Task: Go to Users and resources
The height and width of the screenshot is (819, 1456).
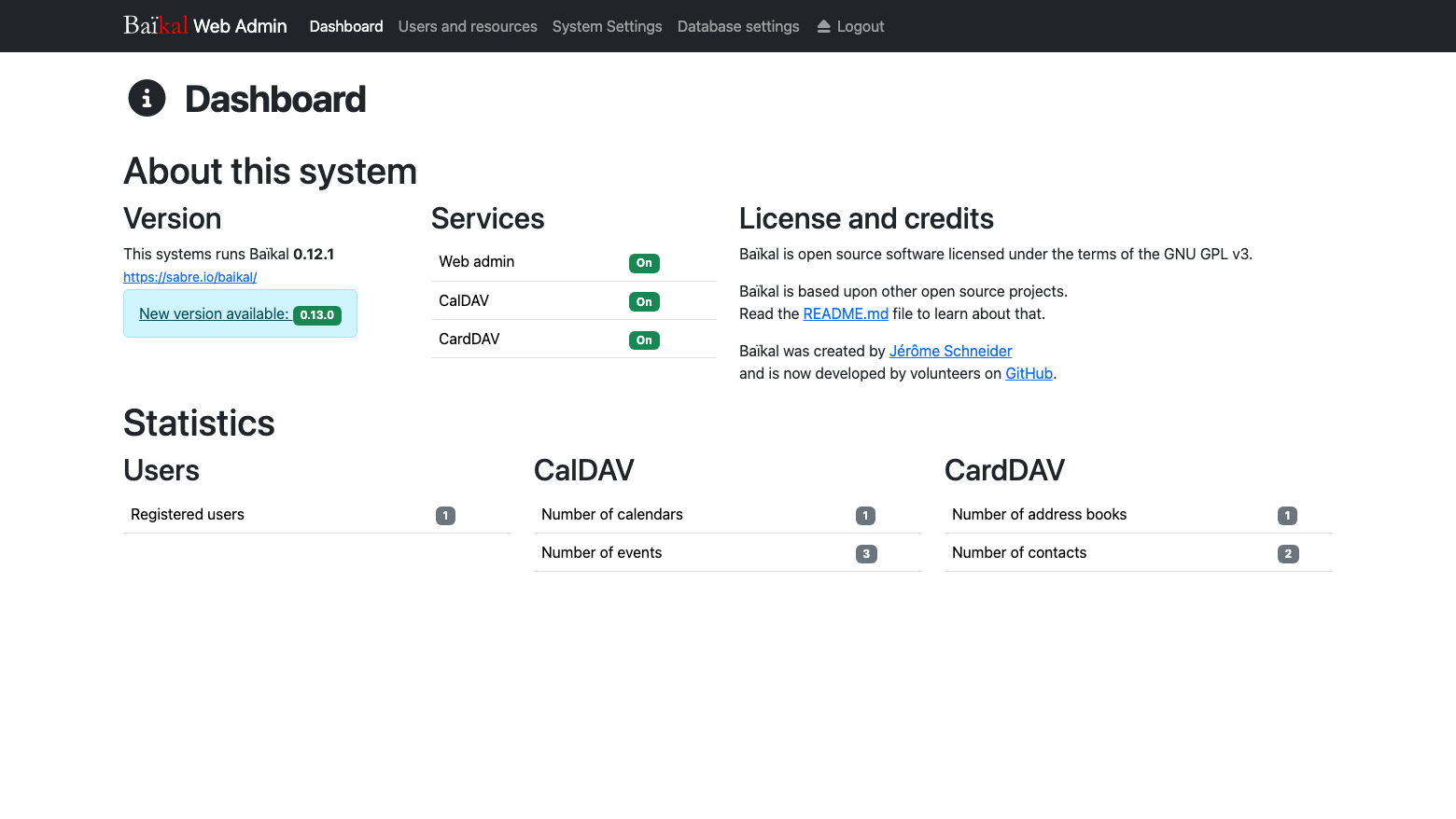Action: tap(468, 26)
